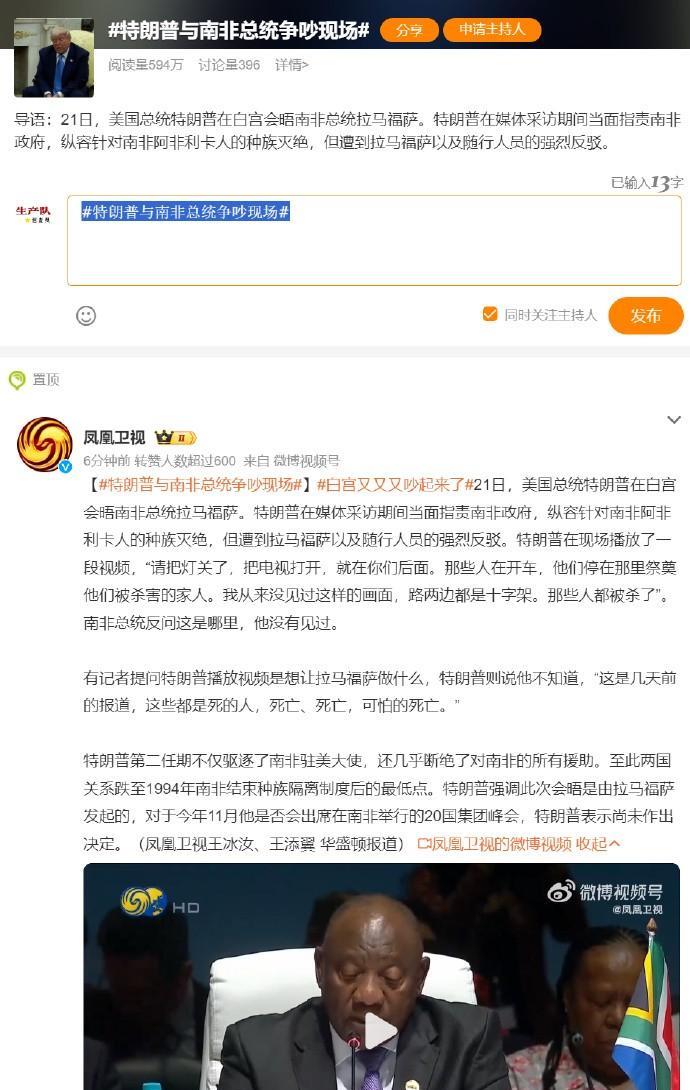Publish the post with the 发布 button

646,316
